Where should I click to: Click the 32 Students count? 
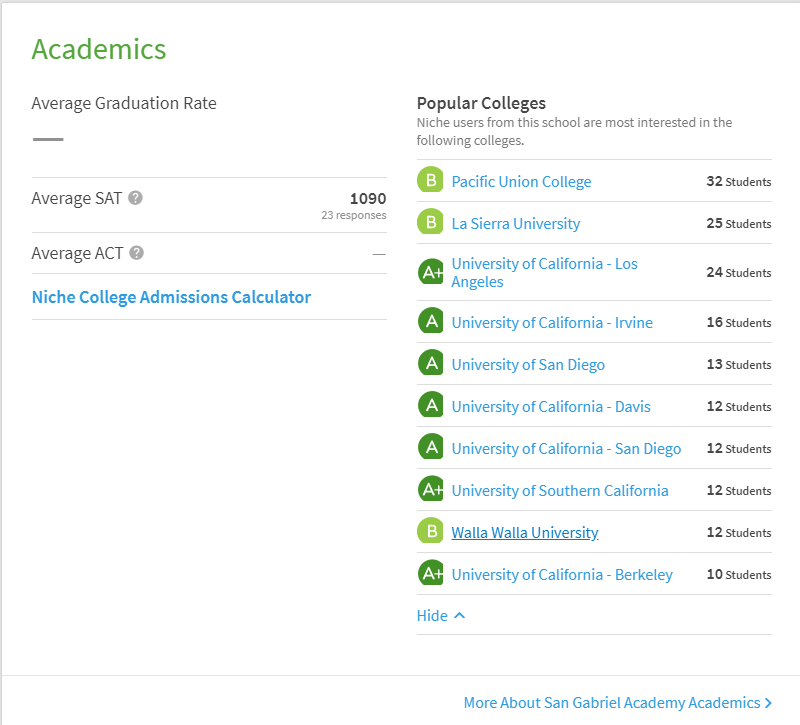click(739, 182)
